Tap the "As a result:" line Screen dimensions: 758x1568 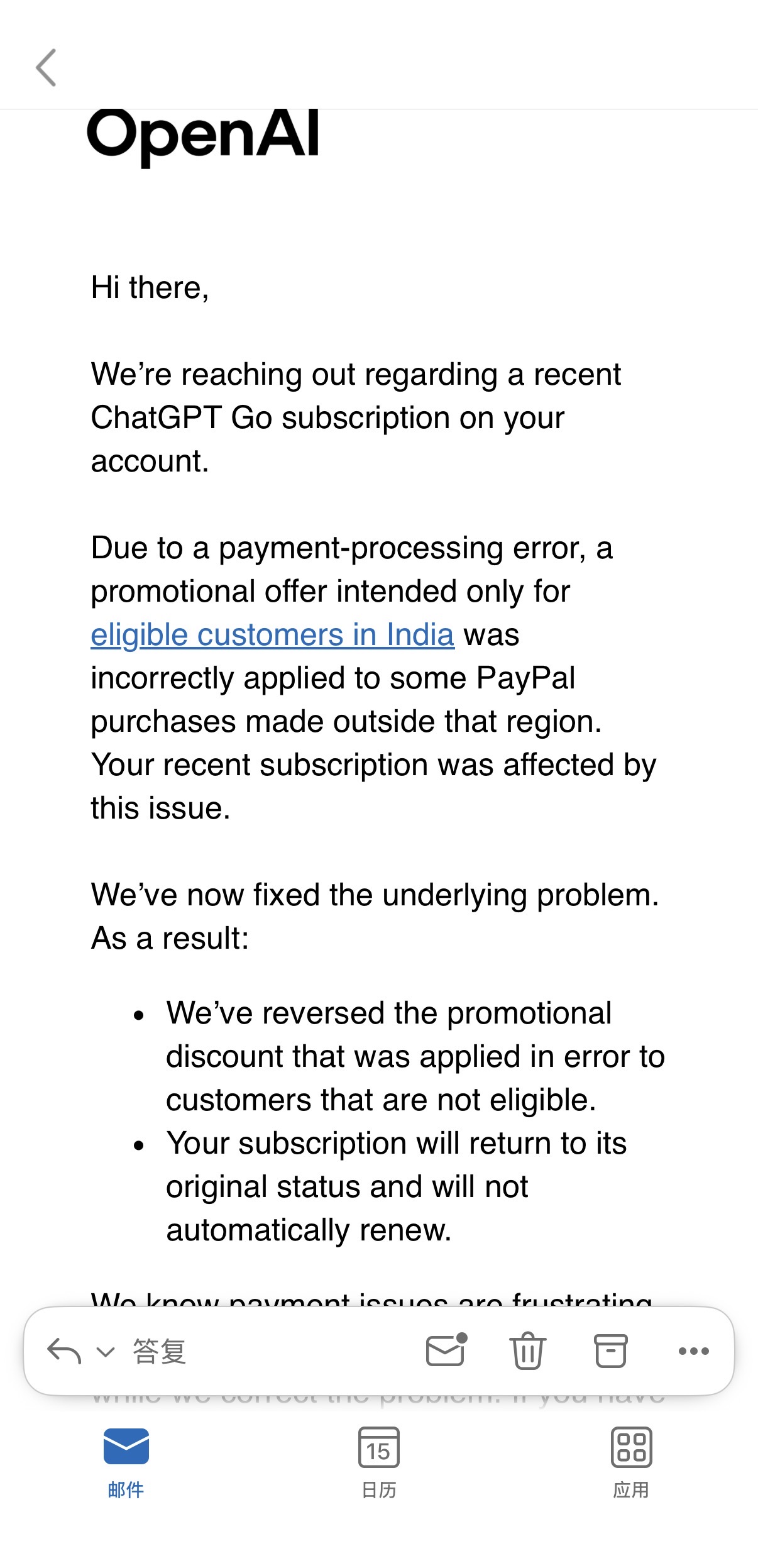tap(170, 939)
